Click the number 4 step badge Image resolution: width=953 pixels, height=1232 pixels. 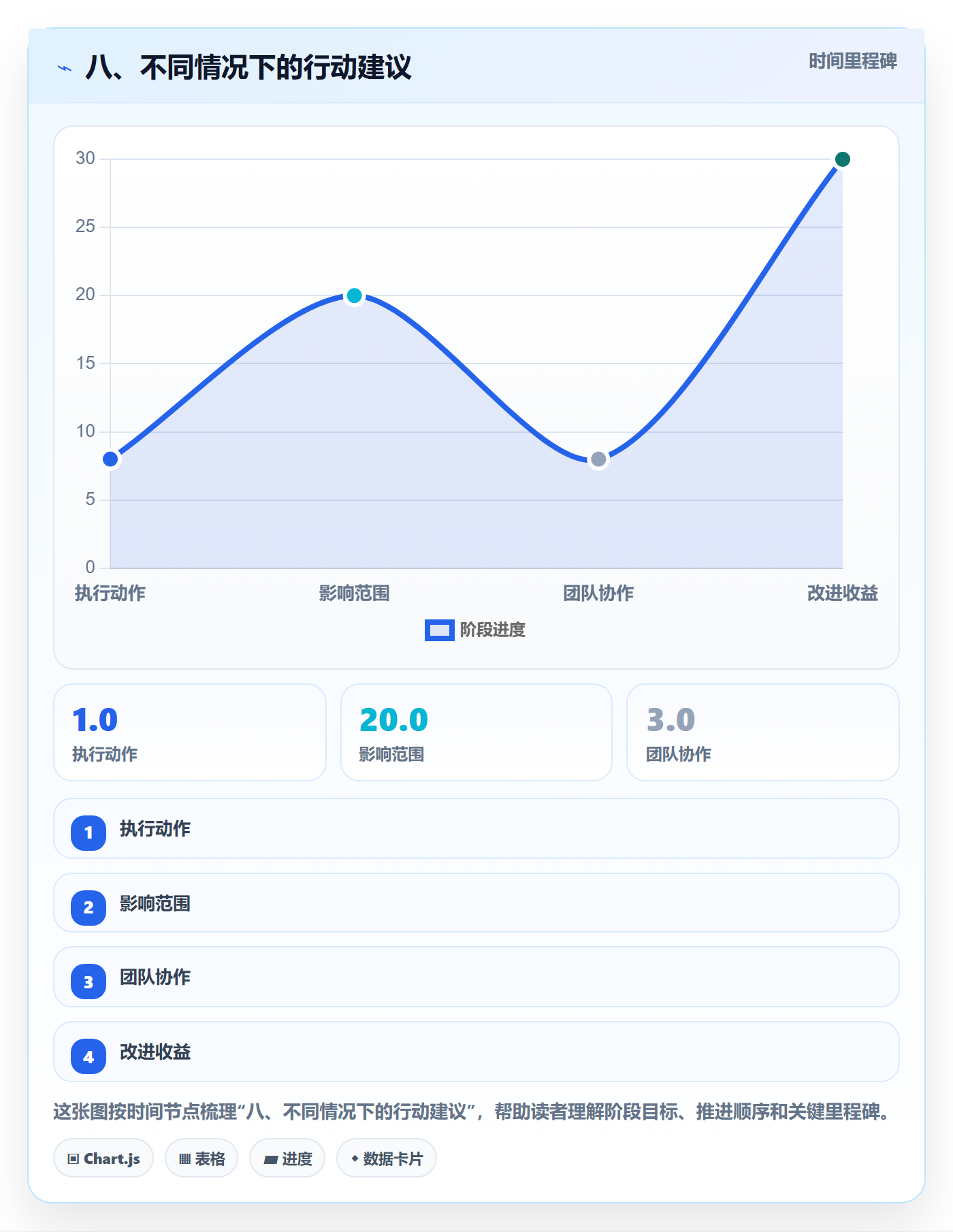(88, 1056)
